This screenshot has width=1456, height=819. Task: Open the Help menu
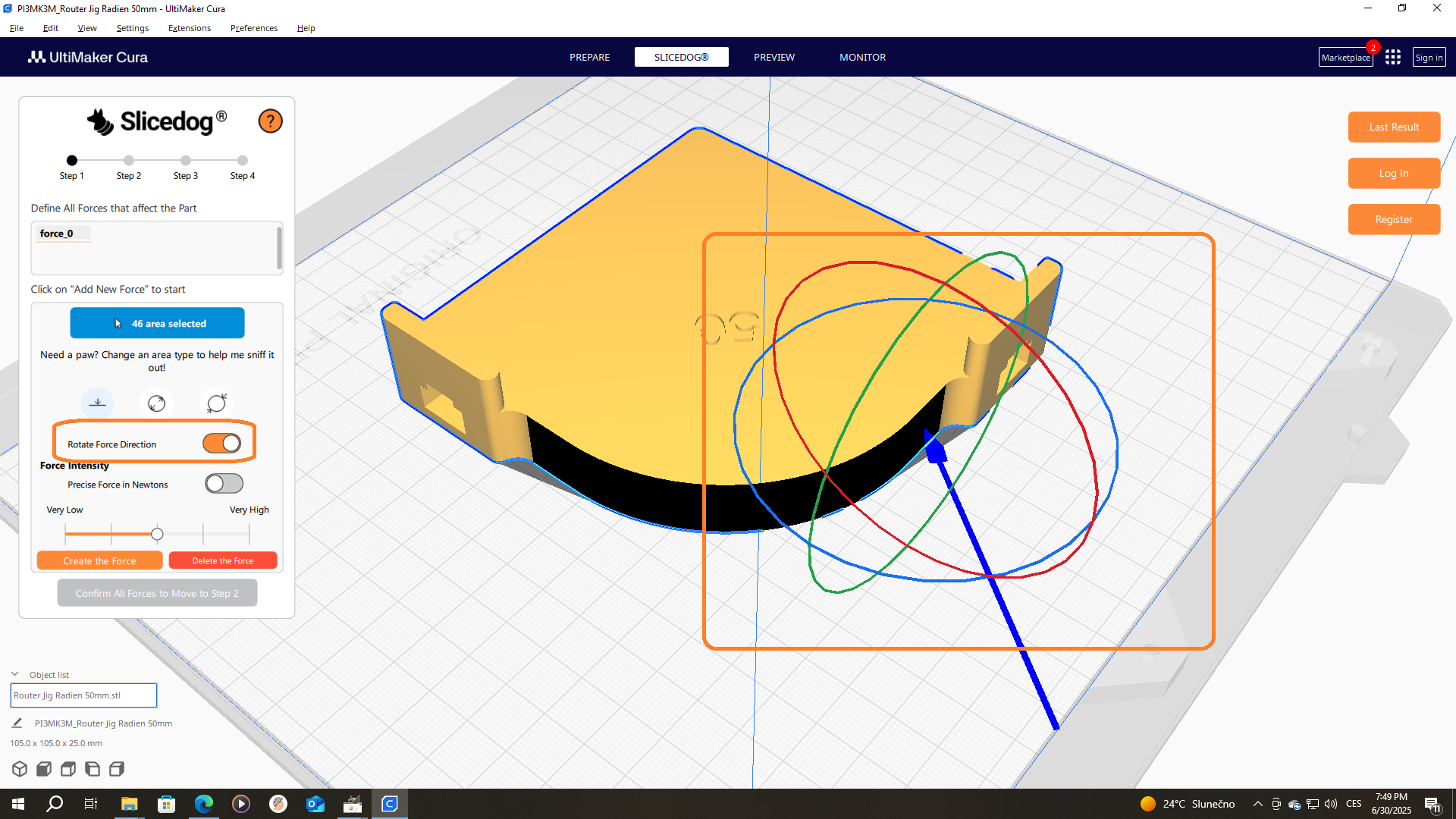306,28
